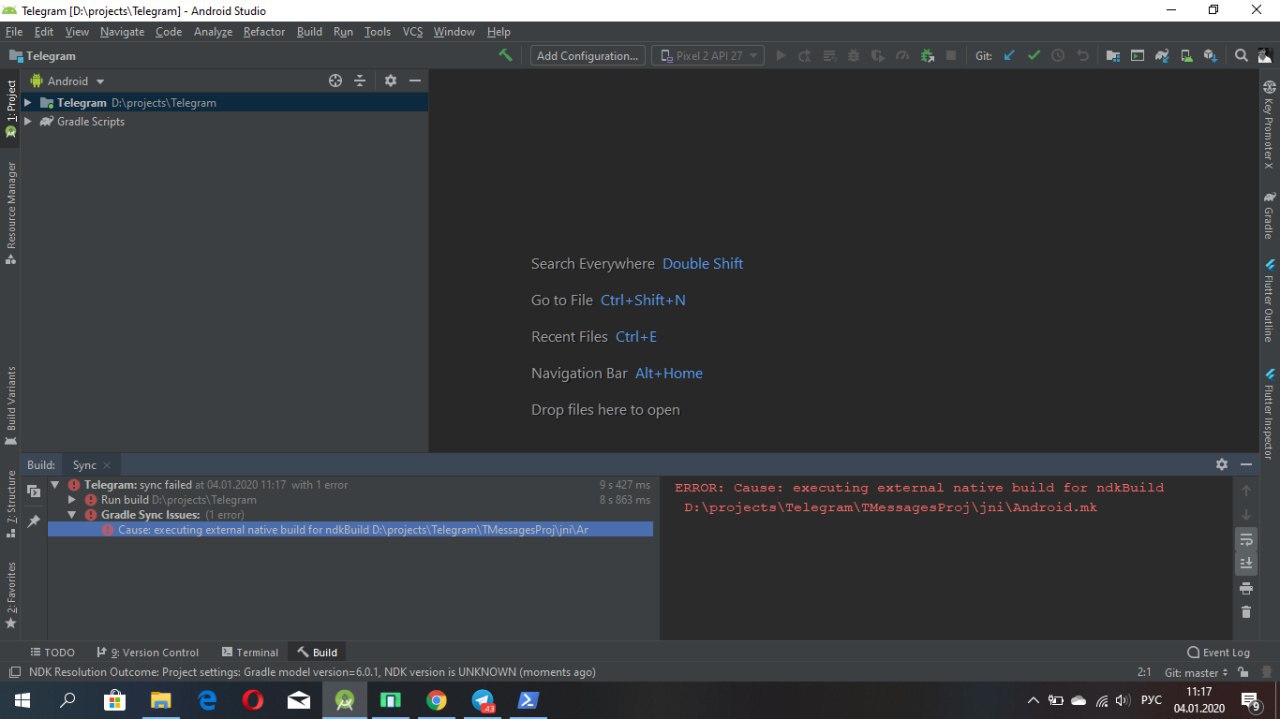
Task: Open the Refactor menu
Action: pyautogui.click(x=264, y=32)
